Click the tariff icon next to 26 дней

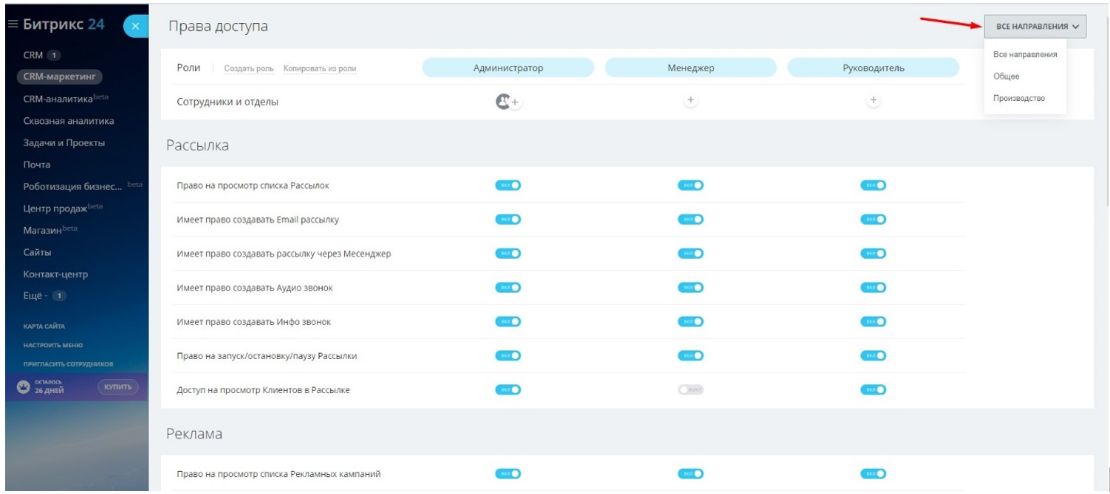22,387
